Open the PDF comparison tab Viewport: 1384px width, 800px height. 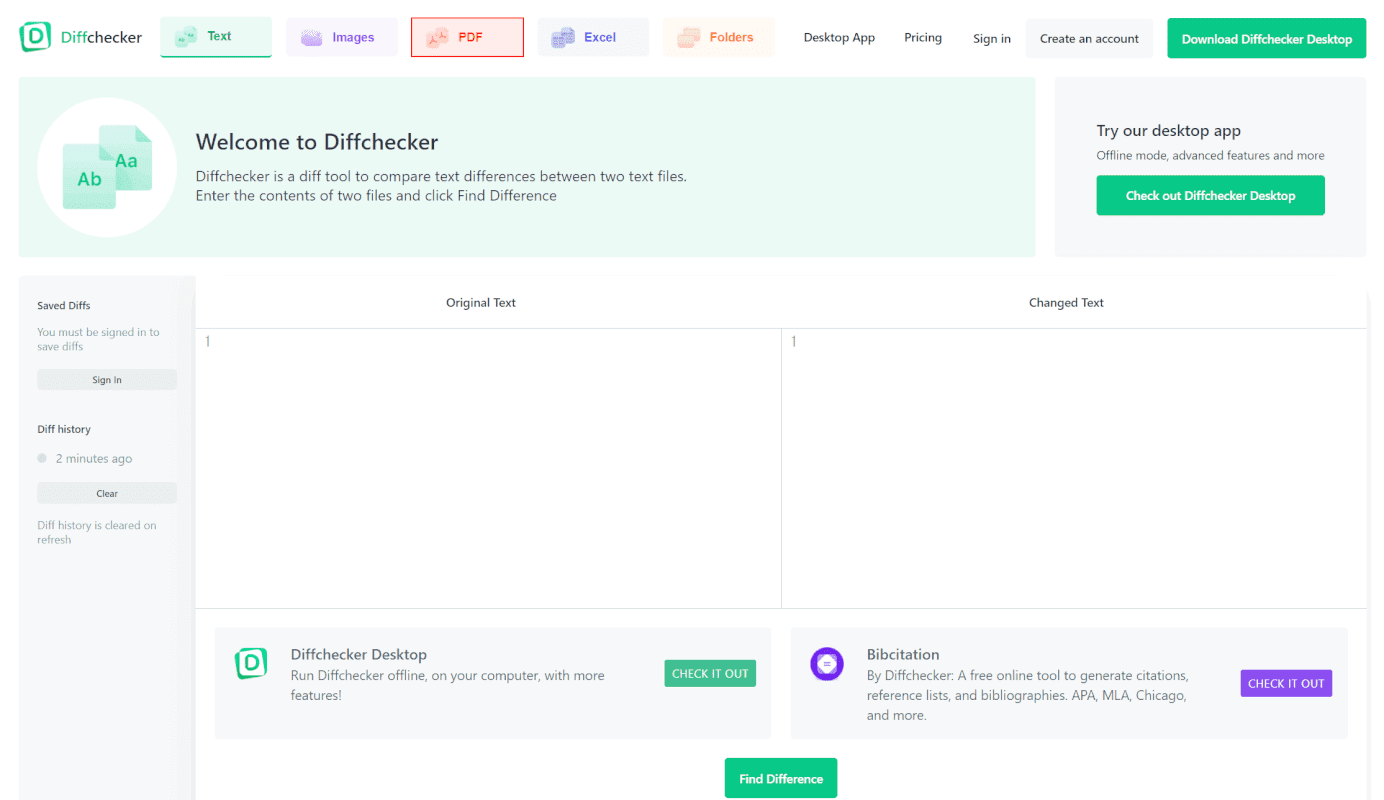(467, 37)
